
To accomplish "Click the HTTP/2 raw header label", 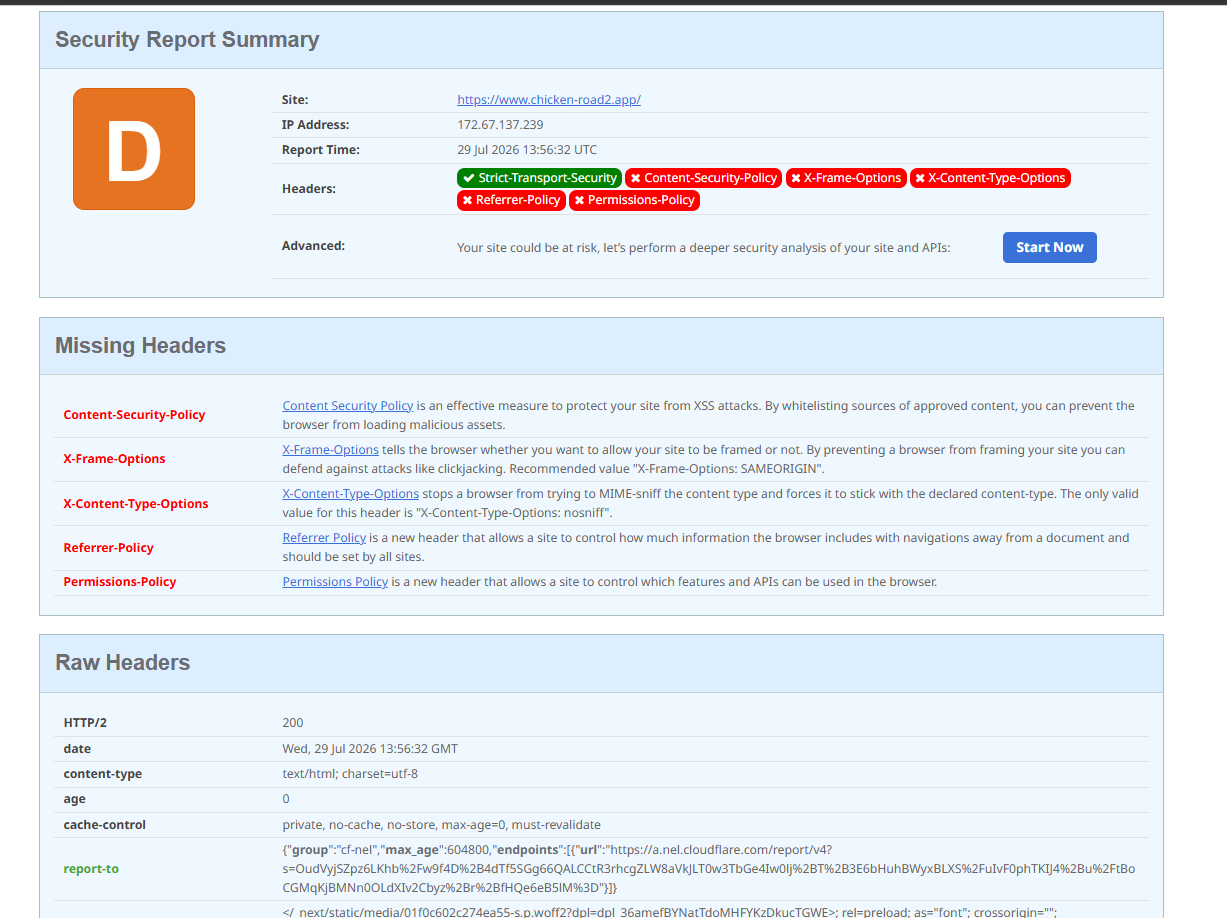I will tap(85, 723).
